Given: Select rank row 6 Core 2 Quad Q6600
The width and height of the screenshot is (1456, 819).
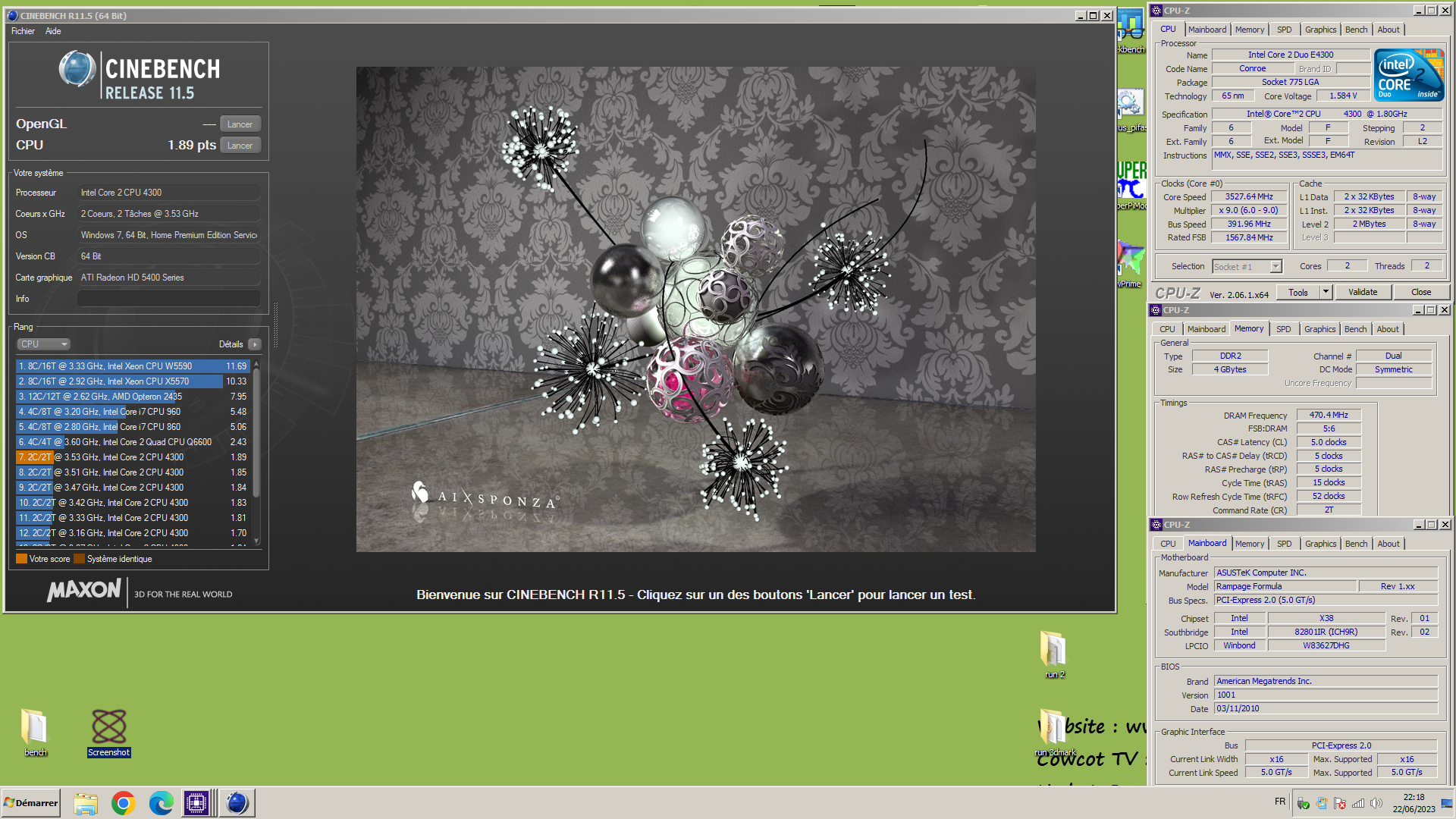Looking at the screenshot, I should click(133, 442).
